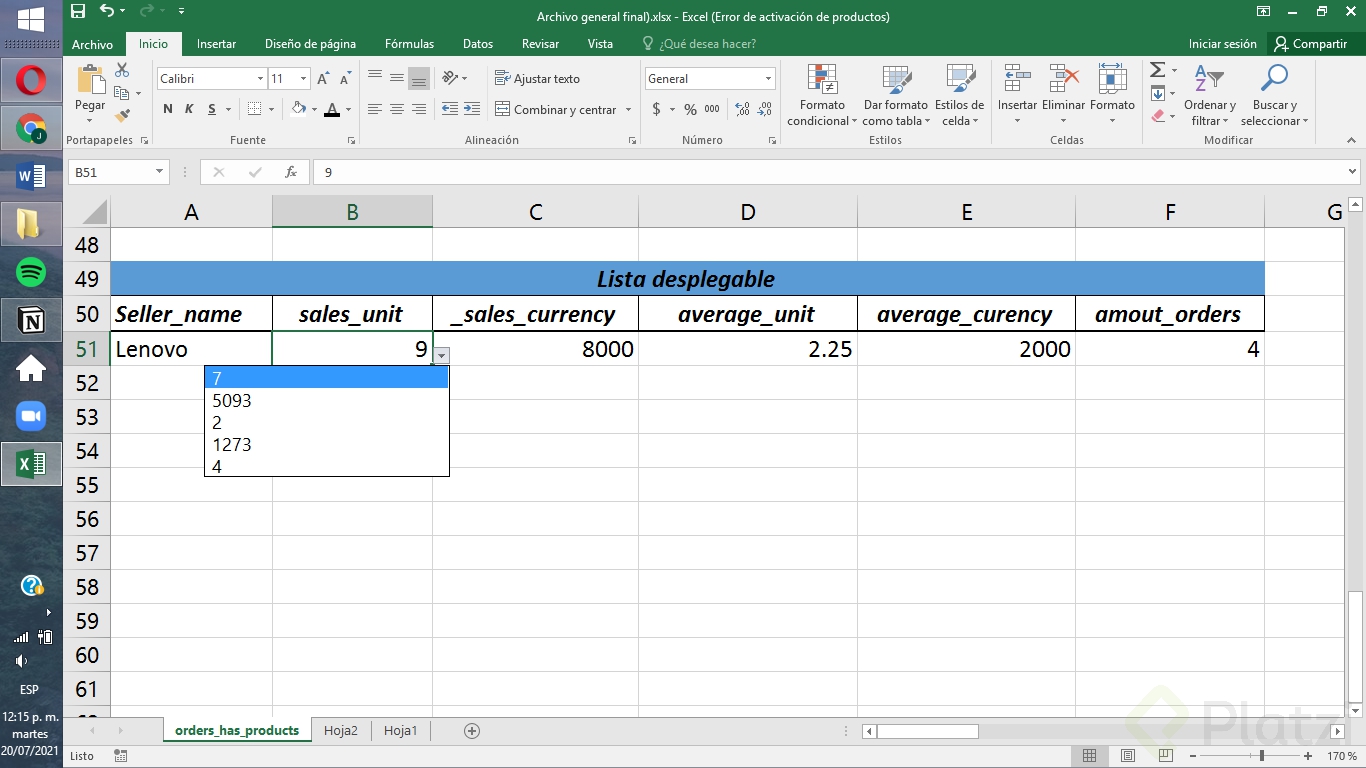Decrease font size with small A icon
The height and width of the screenshot is (768, 1366).
tap(345, 79)
